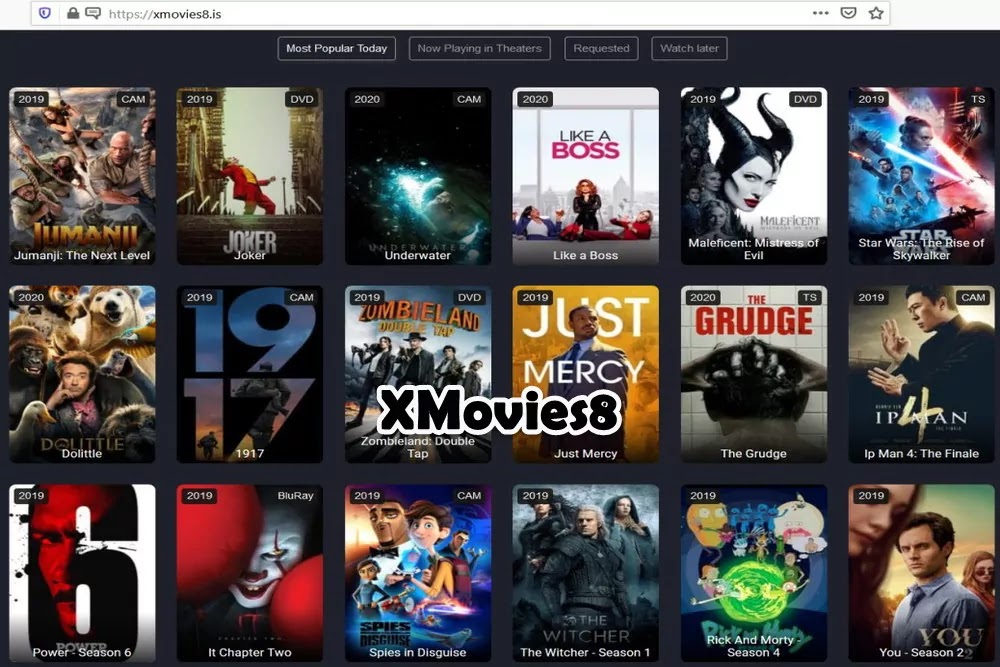Click the xmovies8.is address bar URL
The width and height of the screenshot is (1000, 667).
(165, 14)
